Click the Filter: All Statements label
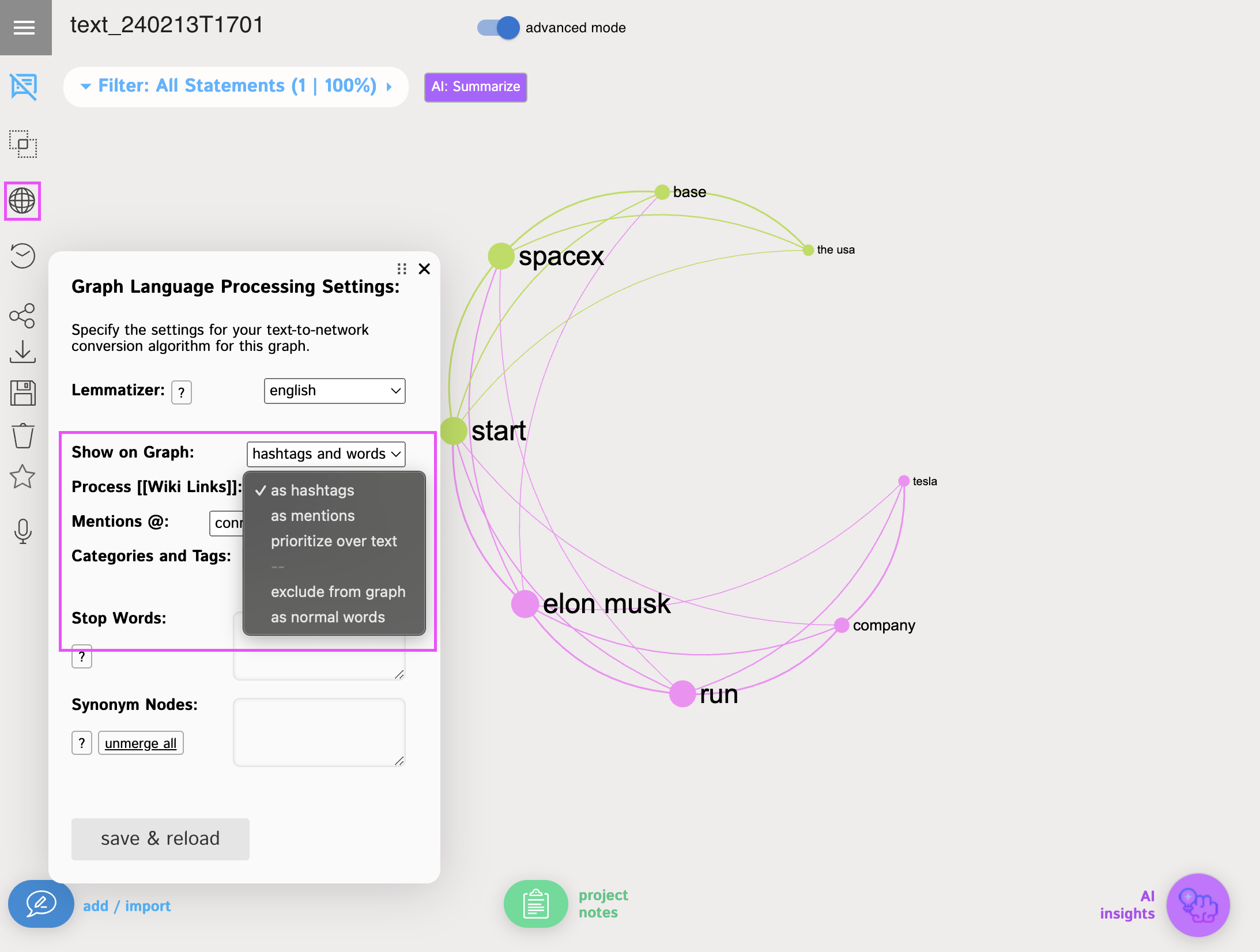The height and width of the screenshot is (952, 1260). tap(237, 86)
